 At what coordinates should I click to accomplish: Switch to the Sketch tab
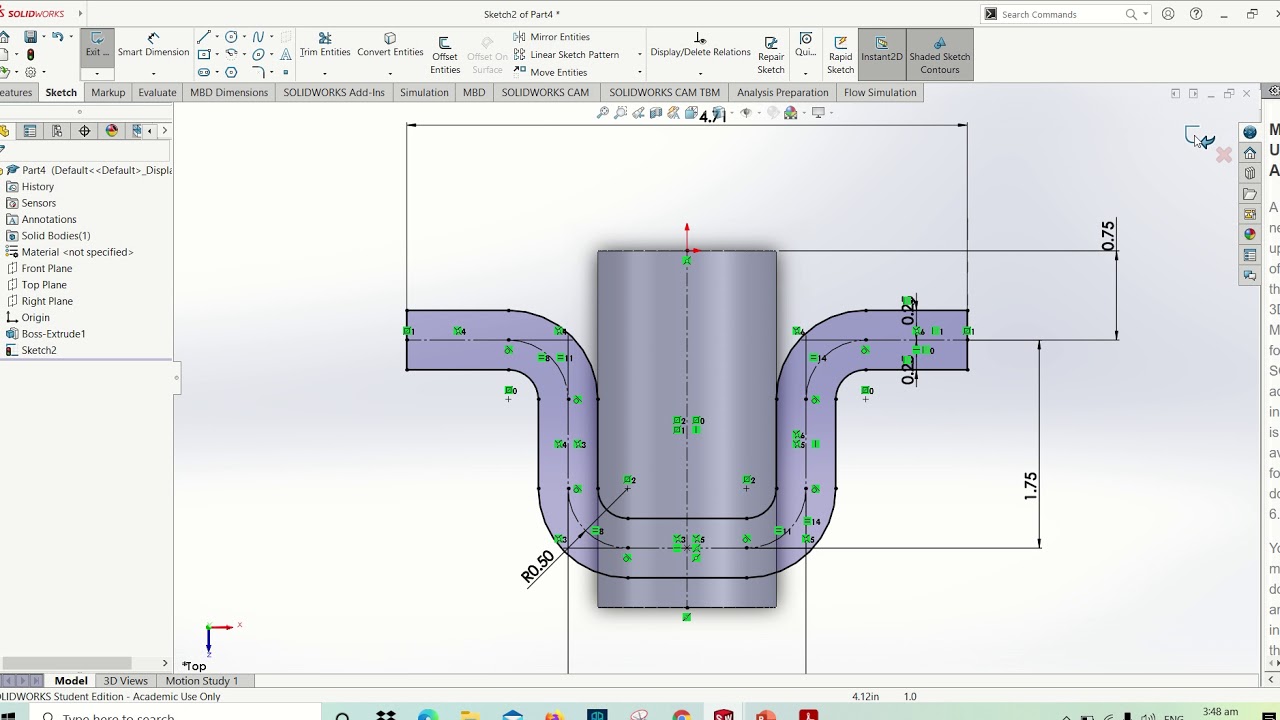[x=61, y=92]
